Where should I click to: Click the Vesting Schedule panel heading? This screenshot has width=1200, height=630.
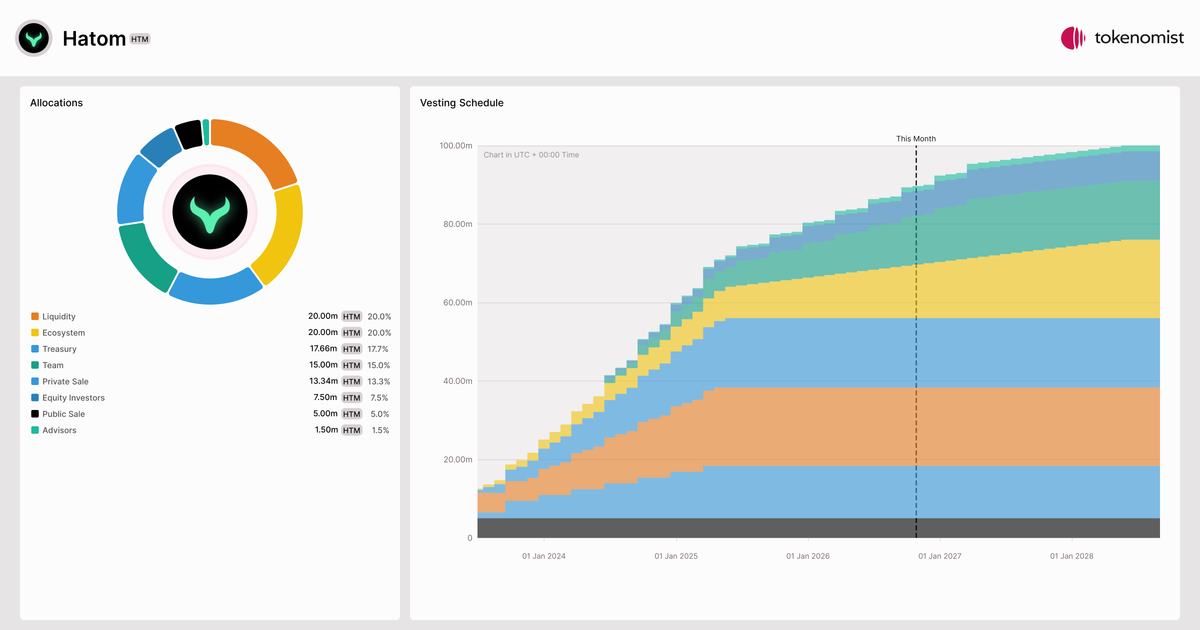(462, 103)
